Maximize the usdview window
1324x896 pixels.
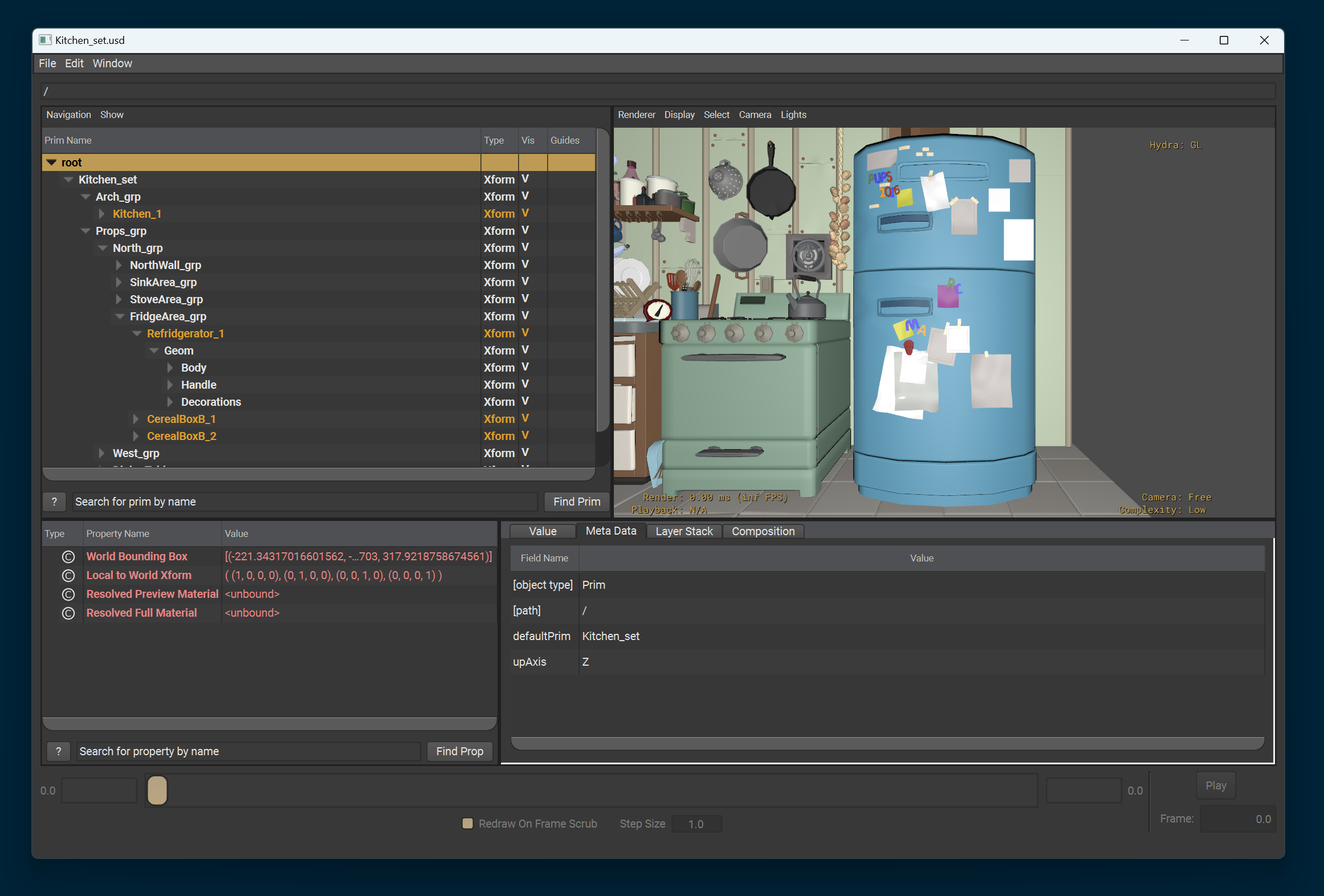1223,40
